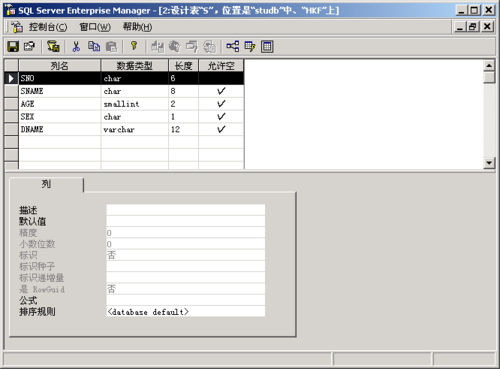Click the 列名 column header
The image size is (500, 369).
60,66
